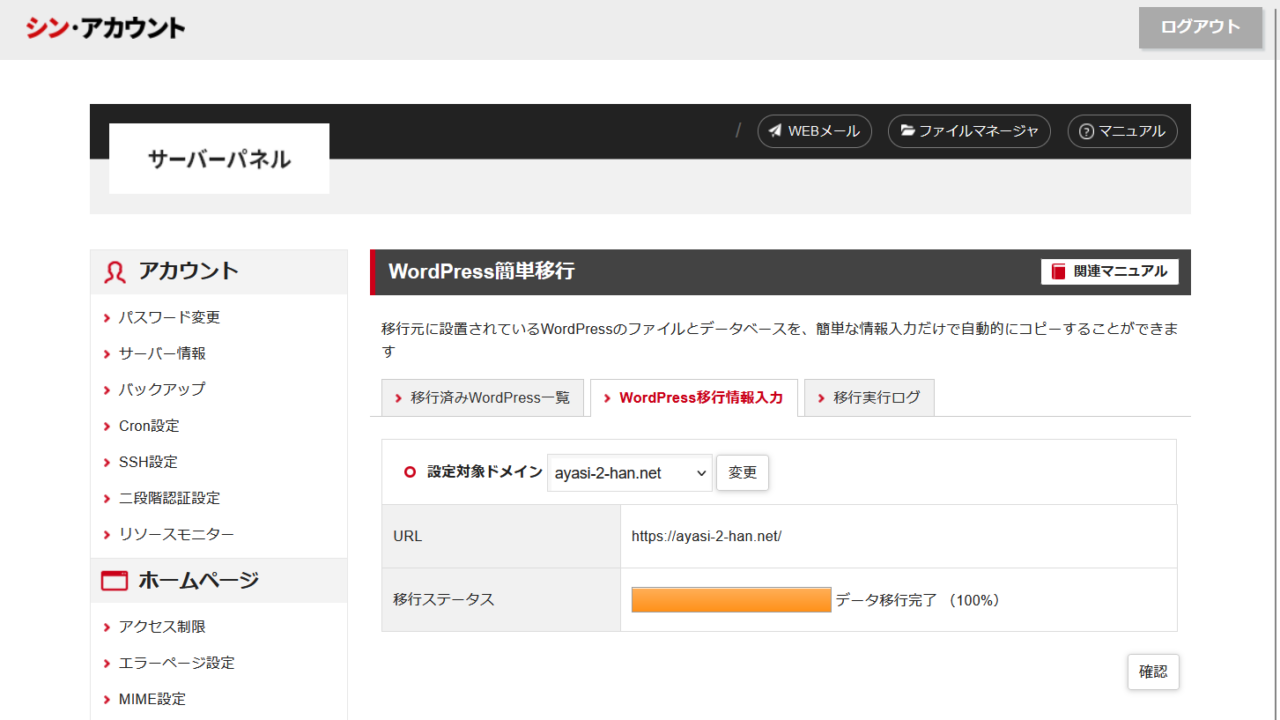Click the ログアウト button
The image size is (1280, 720).
pyautogui.click(x=1200, y=27)
